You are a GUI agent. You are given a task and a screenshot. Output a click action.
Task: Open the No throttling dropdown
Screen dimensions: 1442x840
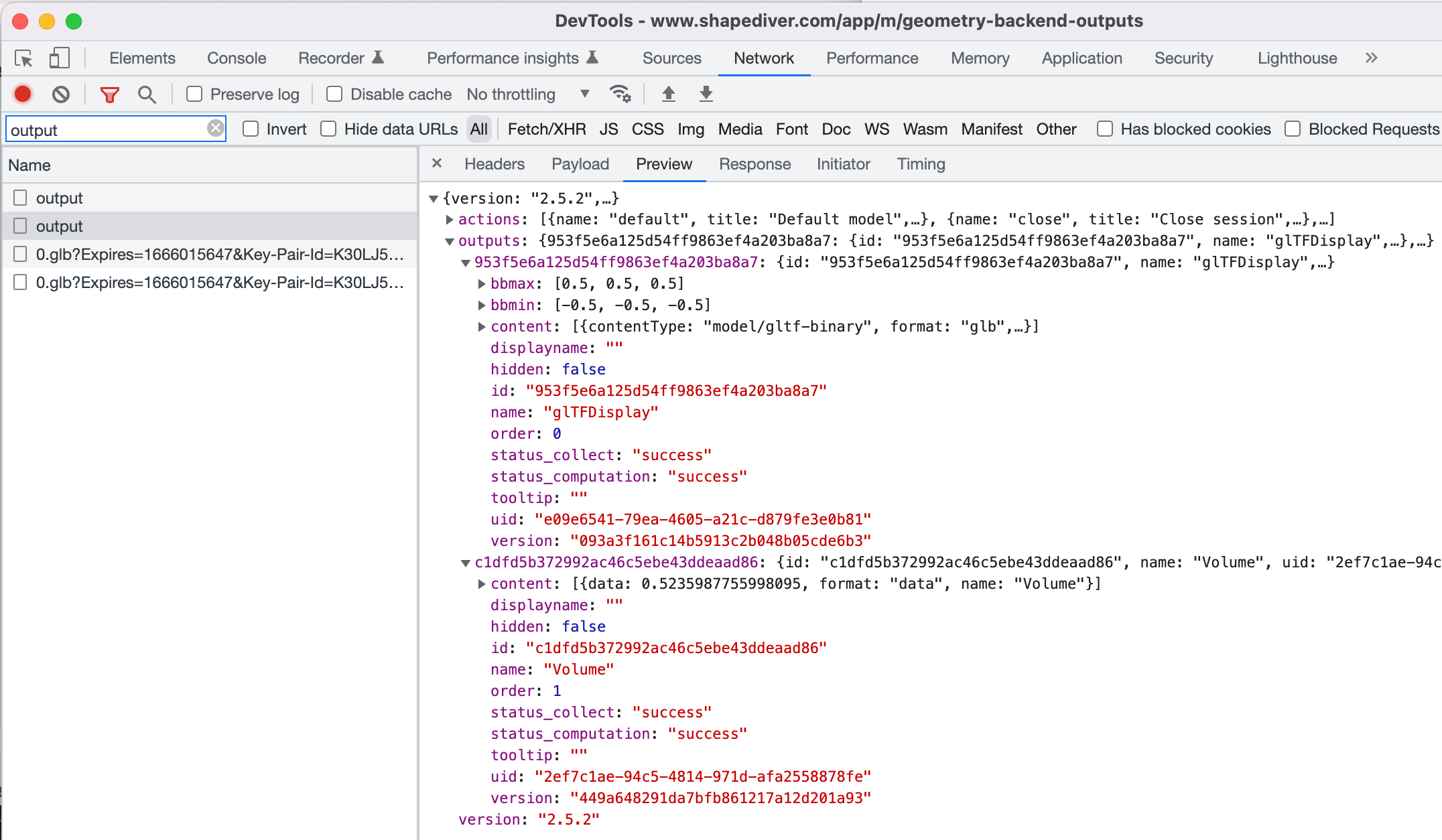point(527,94)
